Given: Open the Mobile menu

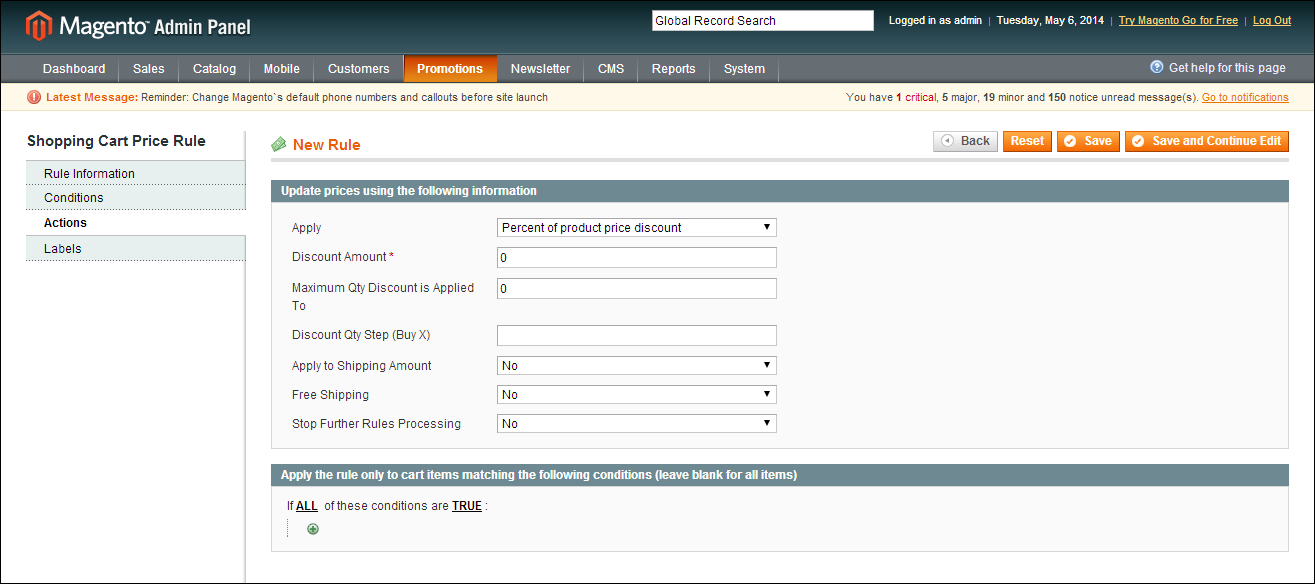Looking at the screenshot, I should click(x=282, y=69).
